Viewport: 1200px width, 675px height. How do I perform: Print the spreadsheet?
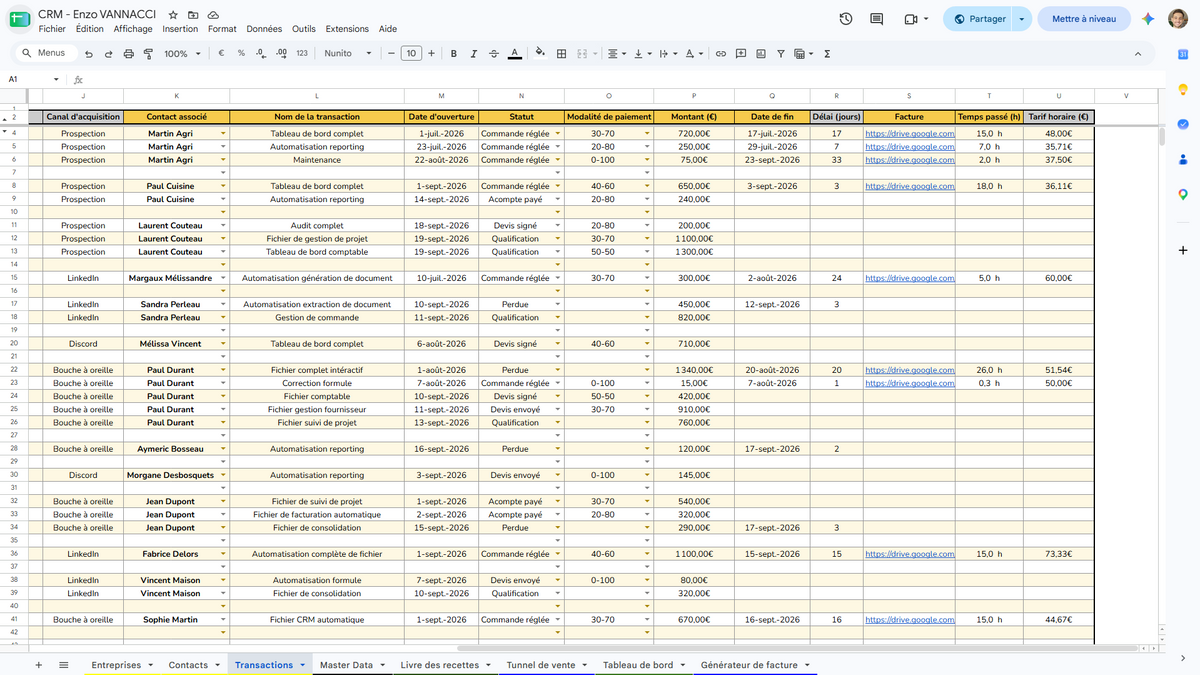pyautogui.click(x=128, y=54)
